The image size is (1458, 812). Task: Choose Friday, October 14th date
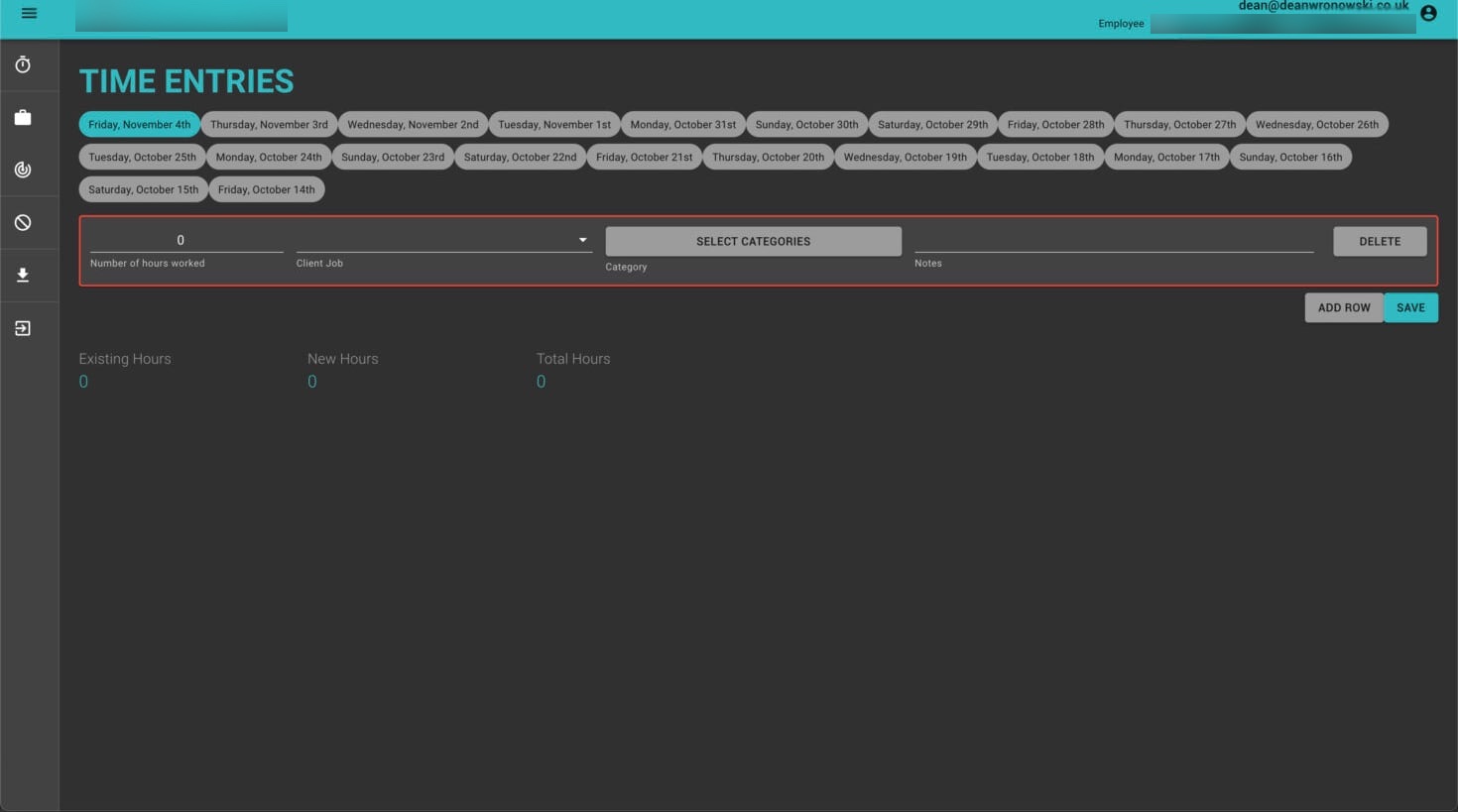[267, 190]
